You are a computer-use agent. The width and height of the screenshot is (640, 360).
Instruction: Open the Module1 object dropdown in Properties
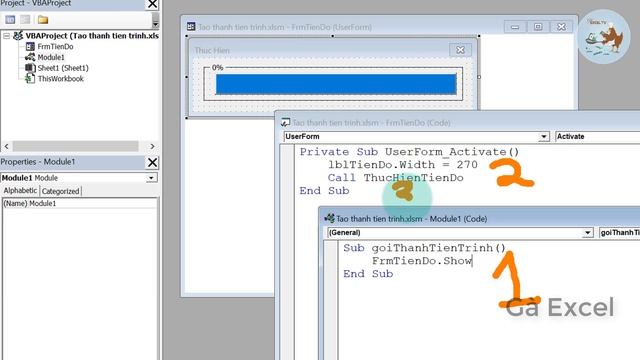151,178
